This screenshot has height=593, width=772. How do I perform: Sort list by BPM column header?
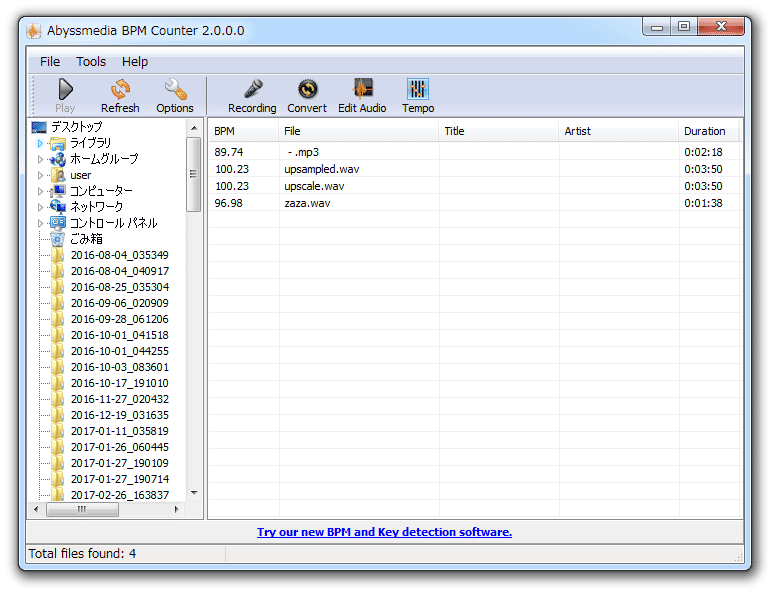pos(244,132)
